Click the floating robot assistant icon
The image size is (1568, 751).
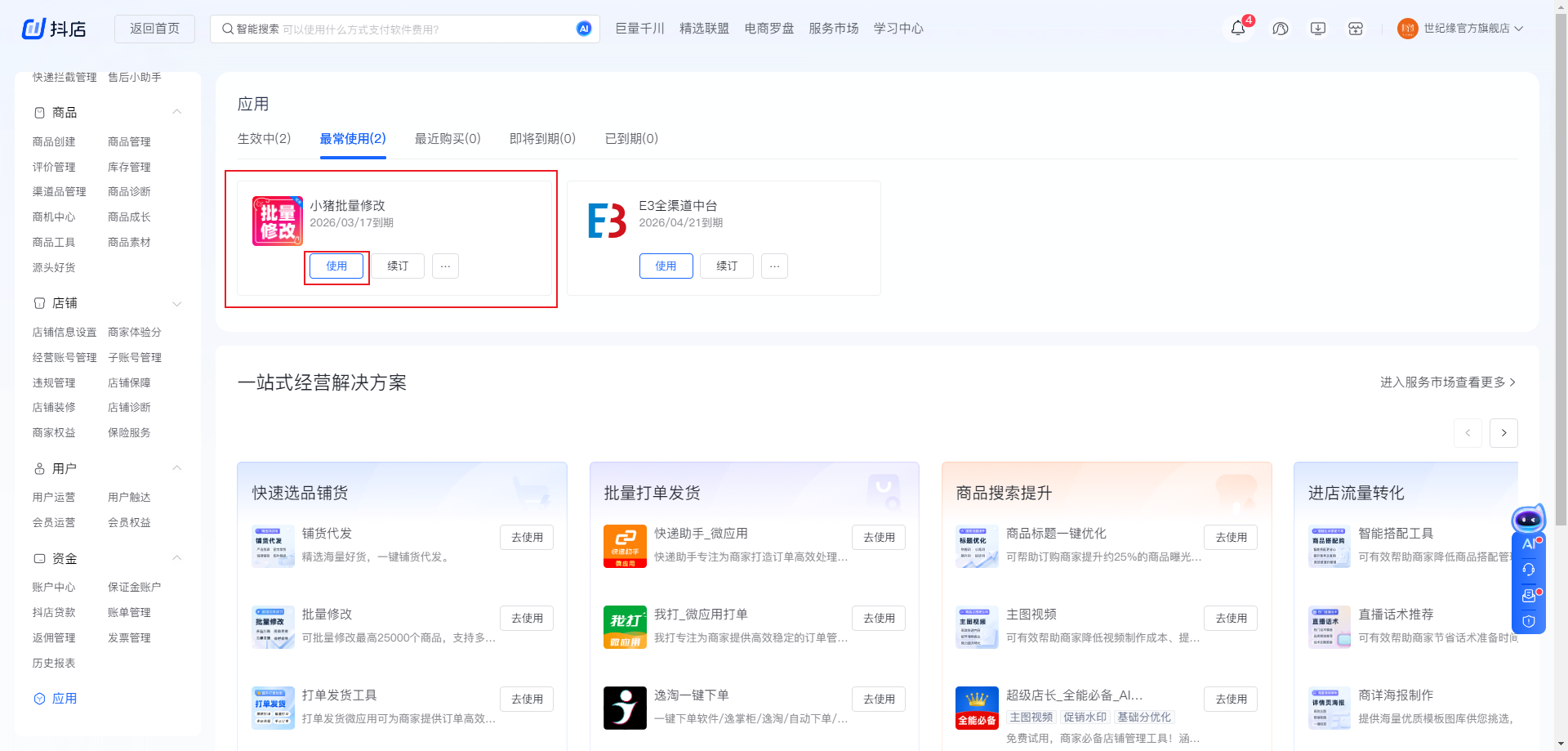pos(1528,520)
